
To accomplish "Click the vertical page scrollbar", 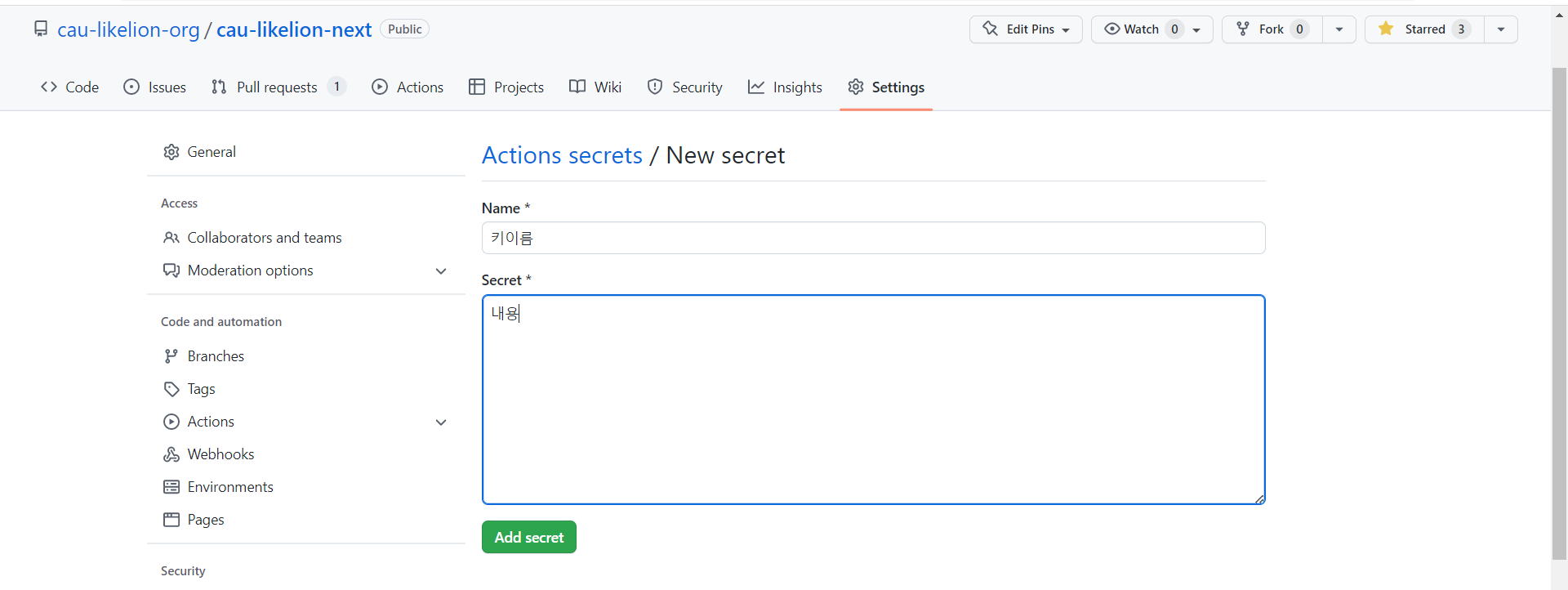I will click(1559, 313).
